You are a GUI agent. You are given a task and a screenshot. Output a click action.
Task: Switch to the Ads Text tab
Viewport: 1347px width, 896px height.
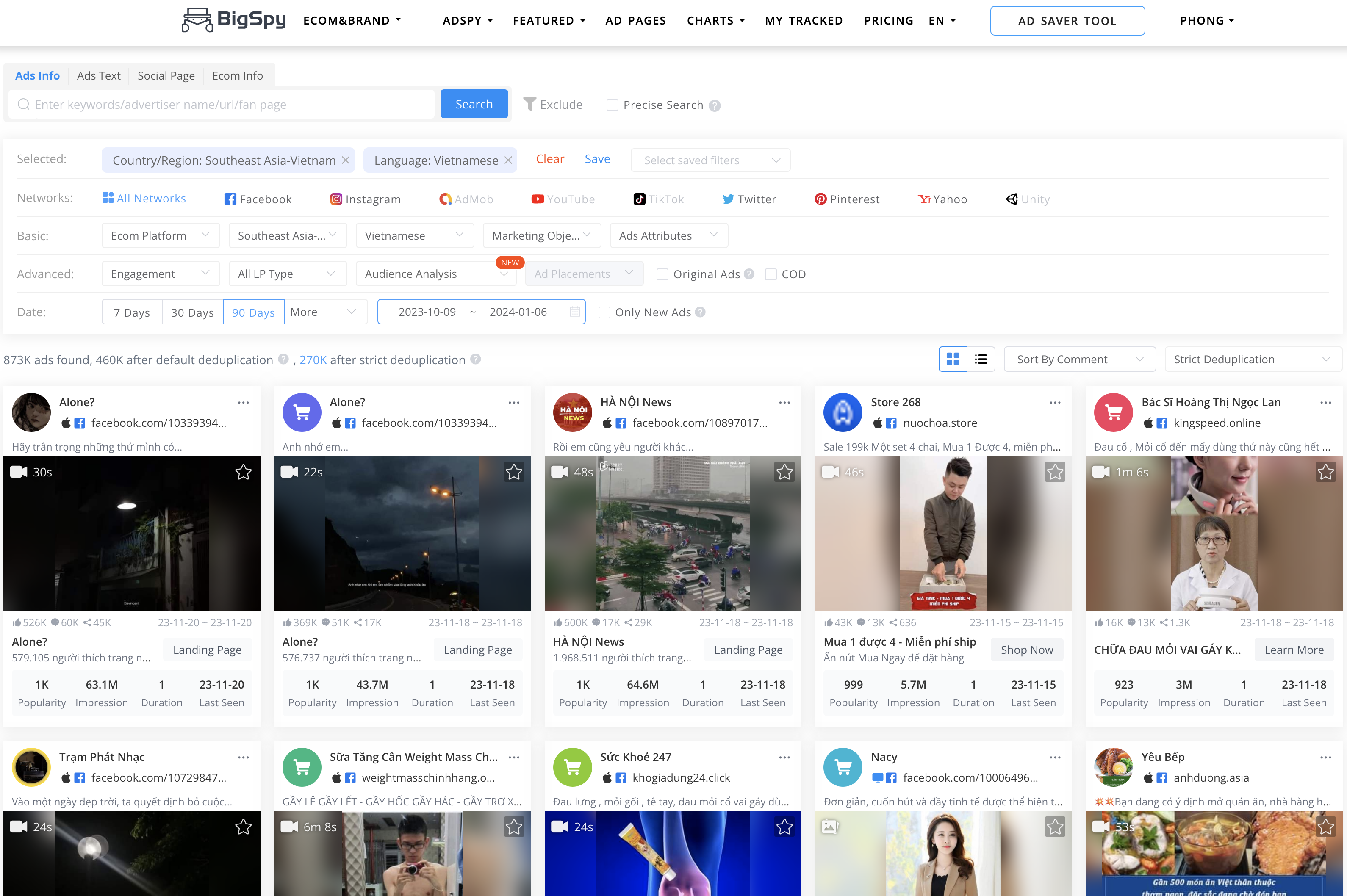tap(98, 75)
